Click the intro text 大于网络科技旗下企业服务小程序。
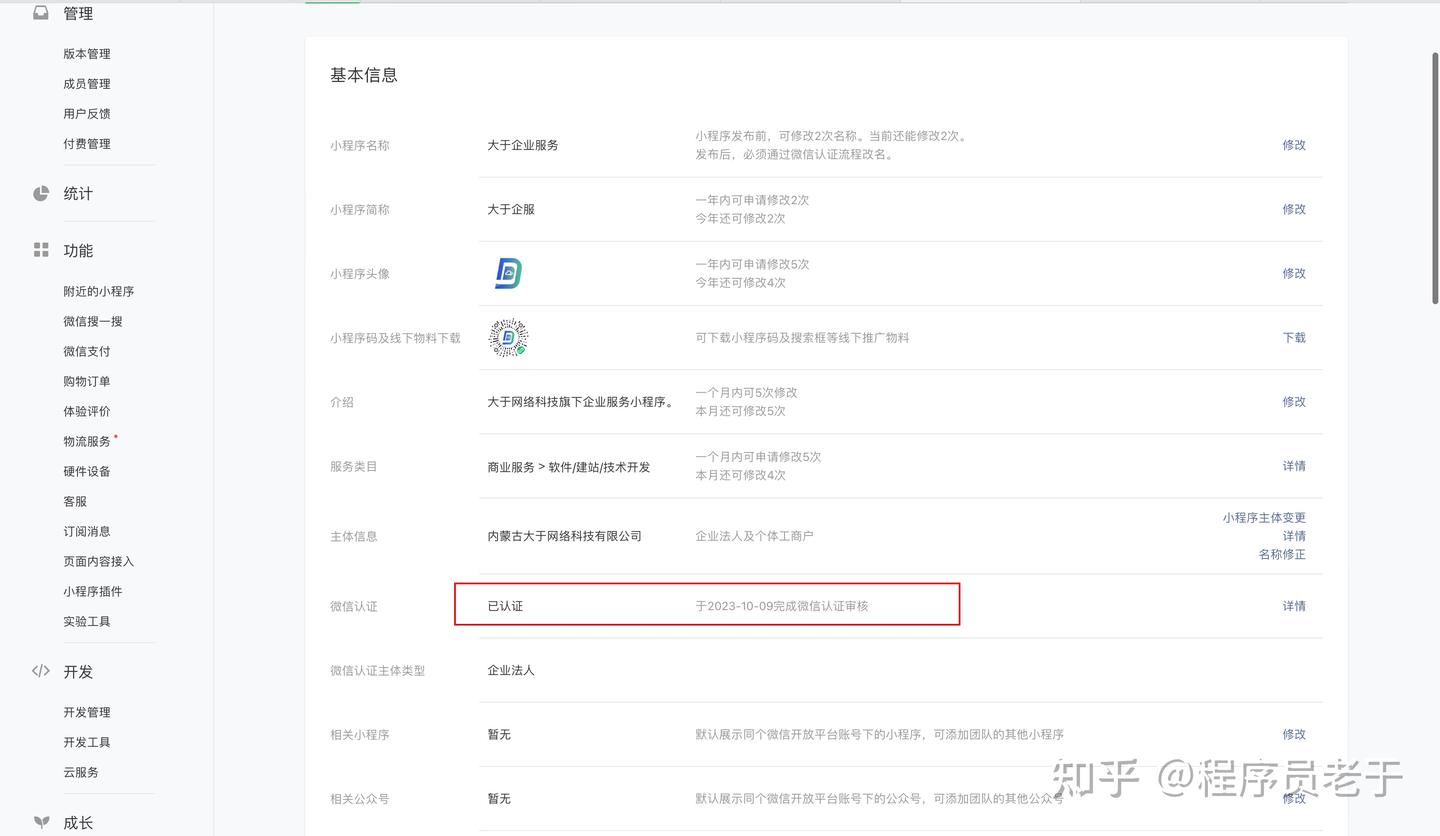The height and width of the screenshot is (836, 1440). click(x=582, y=402)
